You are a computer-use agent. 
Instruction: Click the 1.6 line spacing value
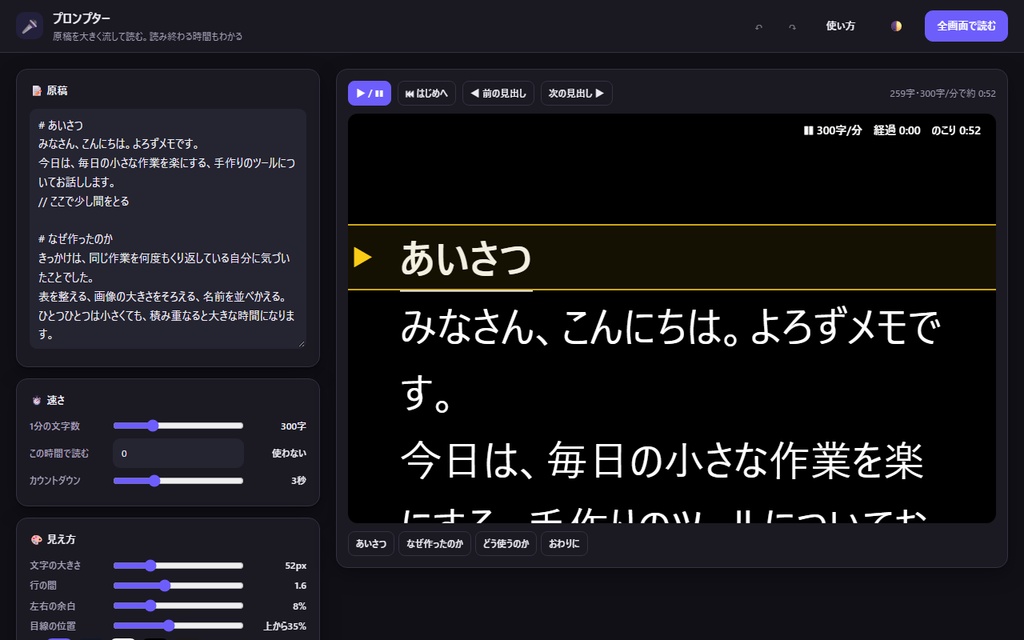tap(300, 586)
